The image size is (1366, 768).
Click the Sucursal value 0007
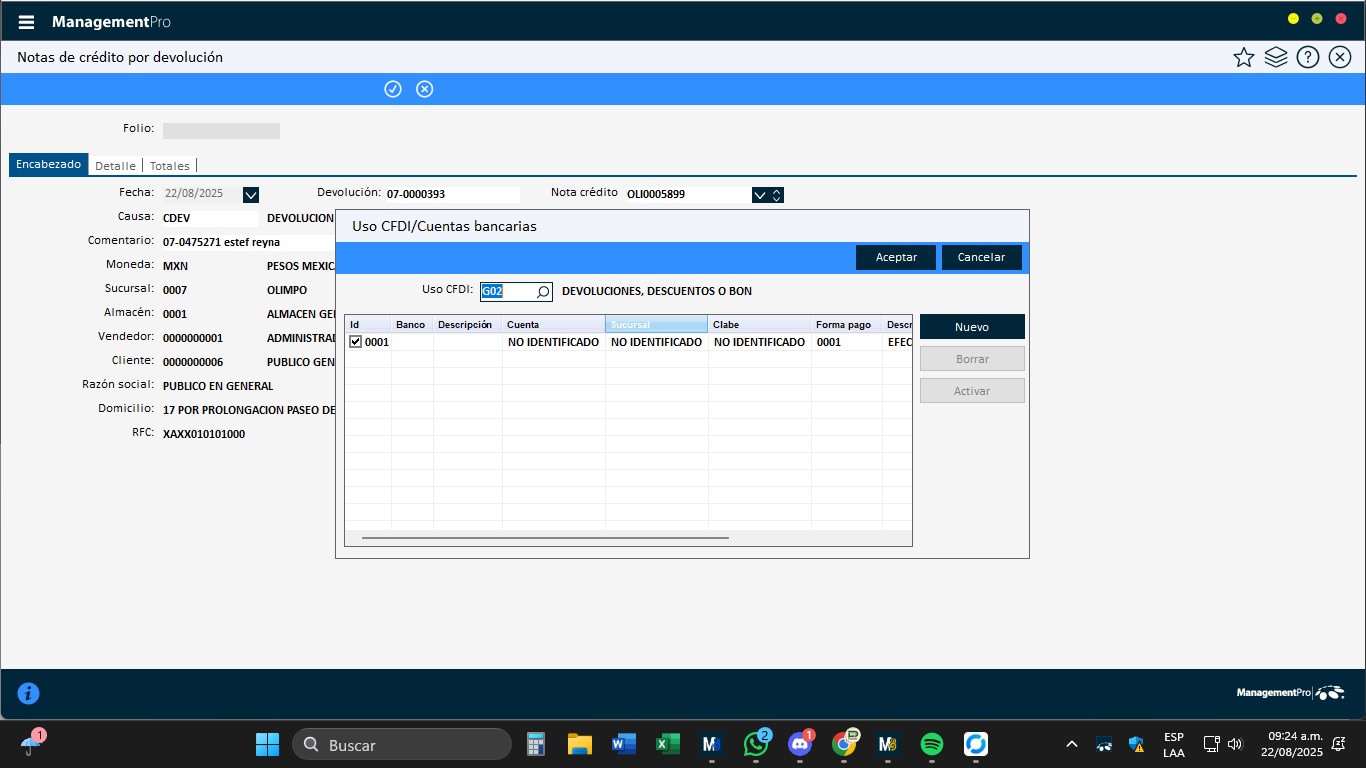[x=175, y=290]
